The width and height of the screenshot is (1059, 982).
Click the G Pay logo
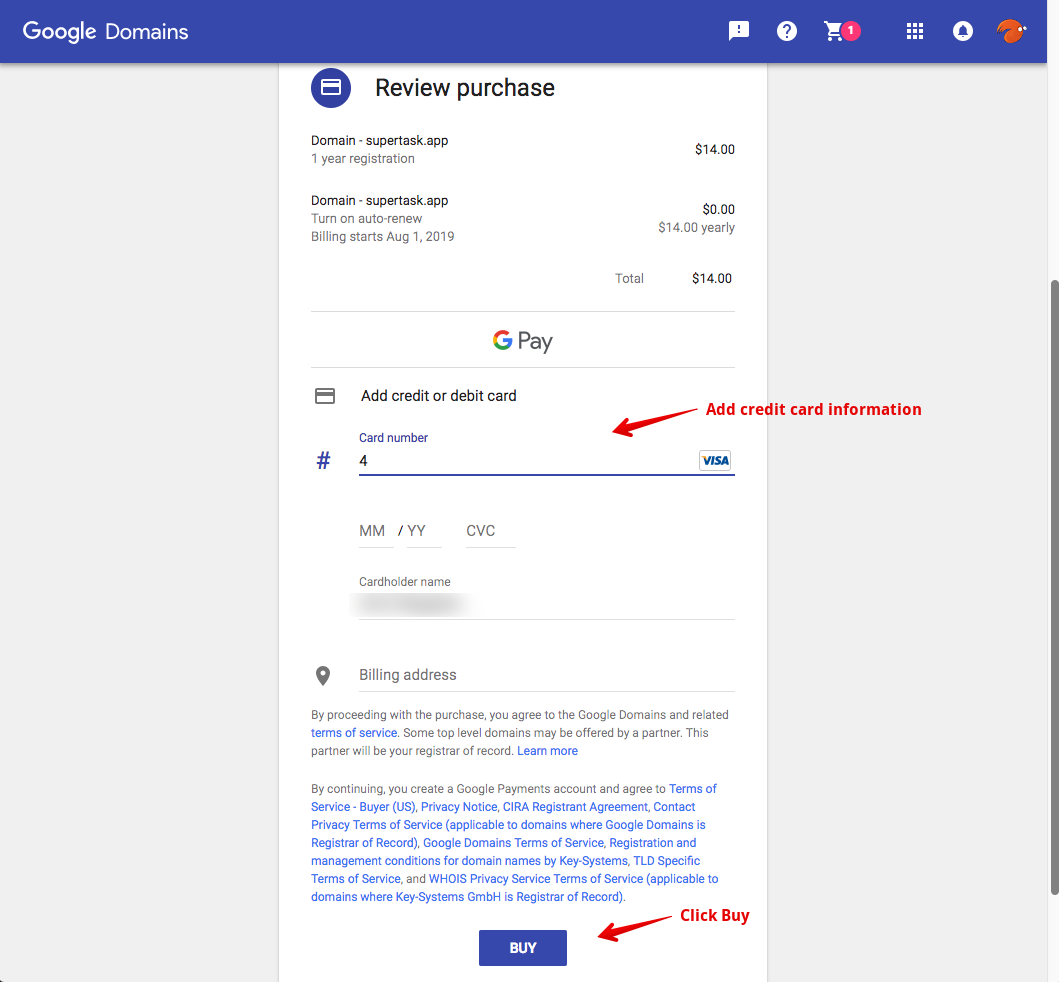[x=523, y=340]
